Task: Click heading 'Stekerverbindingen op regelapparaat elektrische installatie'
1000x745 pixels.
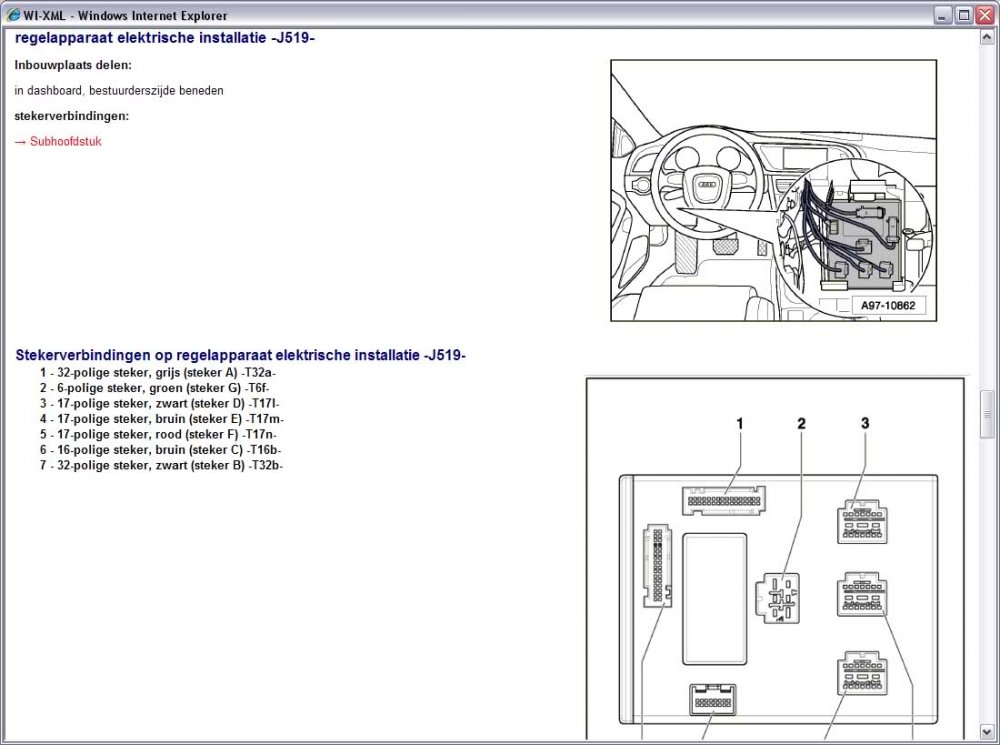Action: 240,355
